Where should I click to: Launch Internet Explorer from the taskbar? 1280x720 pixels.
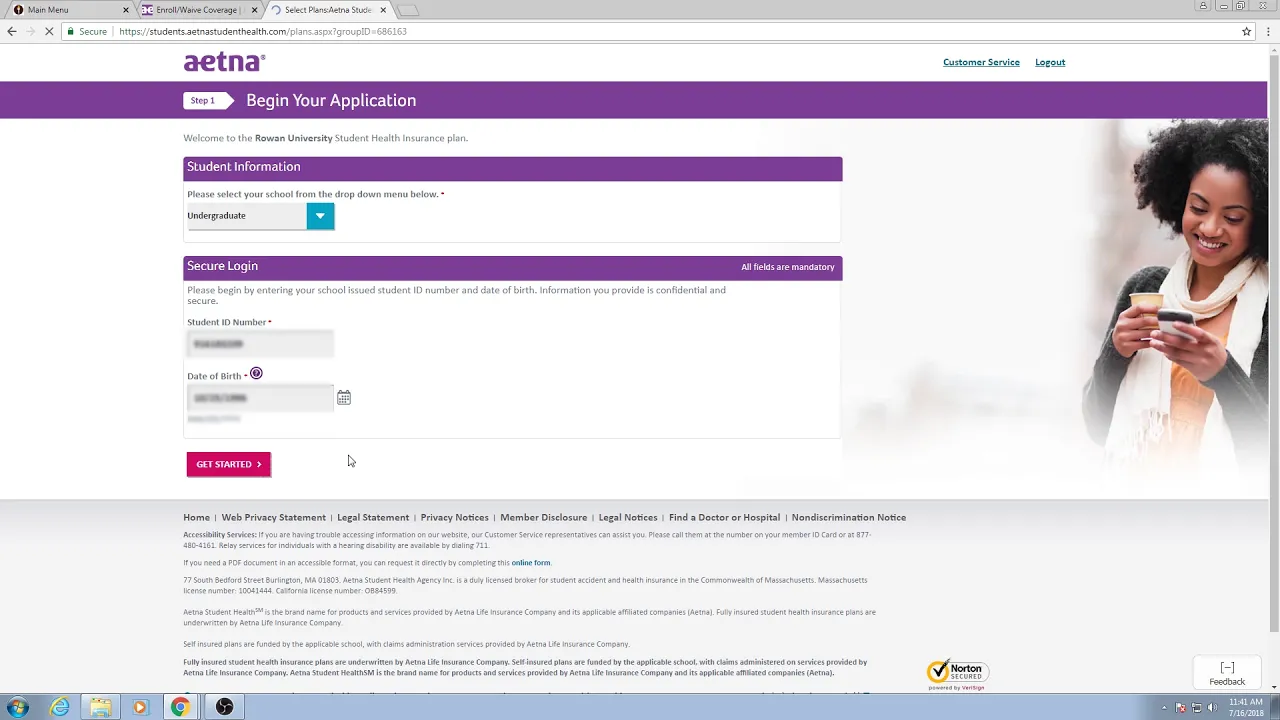point(60,707)
